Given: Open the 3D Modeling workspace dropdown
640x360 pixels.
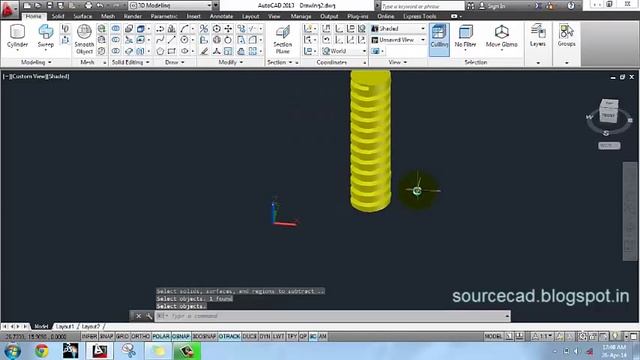Looking at the screenshot, I should click(171, 5).
